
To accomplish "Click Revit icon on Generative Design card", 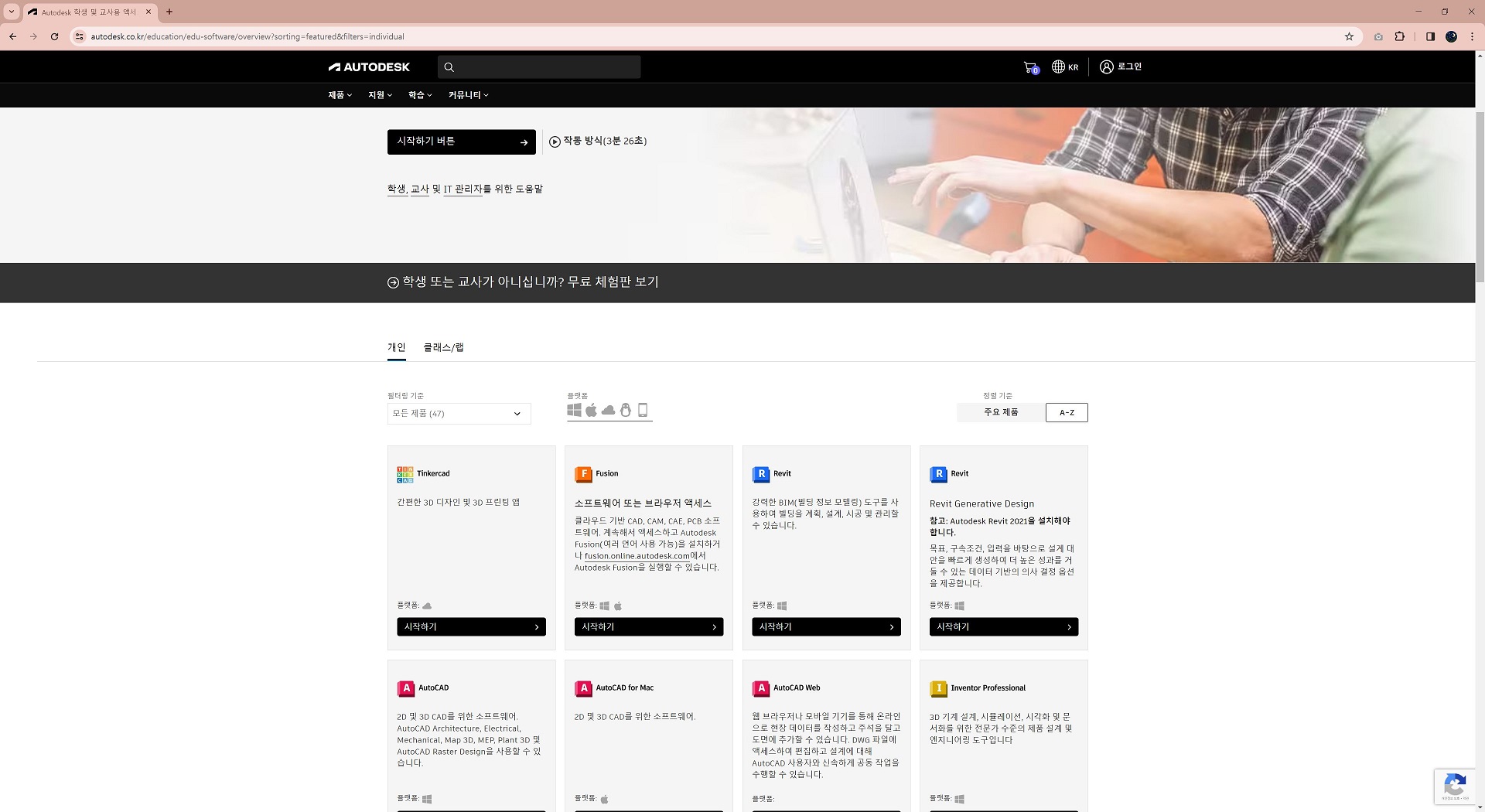I will coord(938,475).
